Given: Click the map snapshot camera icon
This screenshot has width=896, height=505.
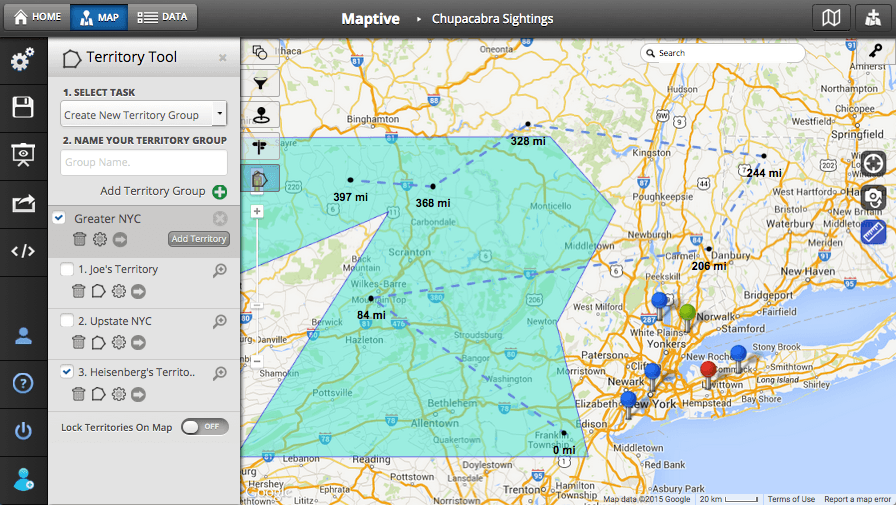Looking at the screenshot, I should tap(873, 197).
